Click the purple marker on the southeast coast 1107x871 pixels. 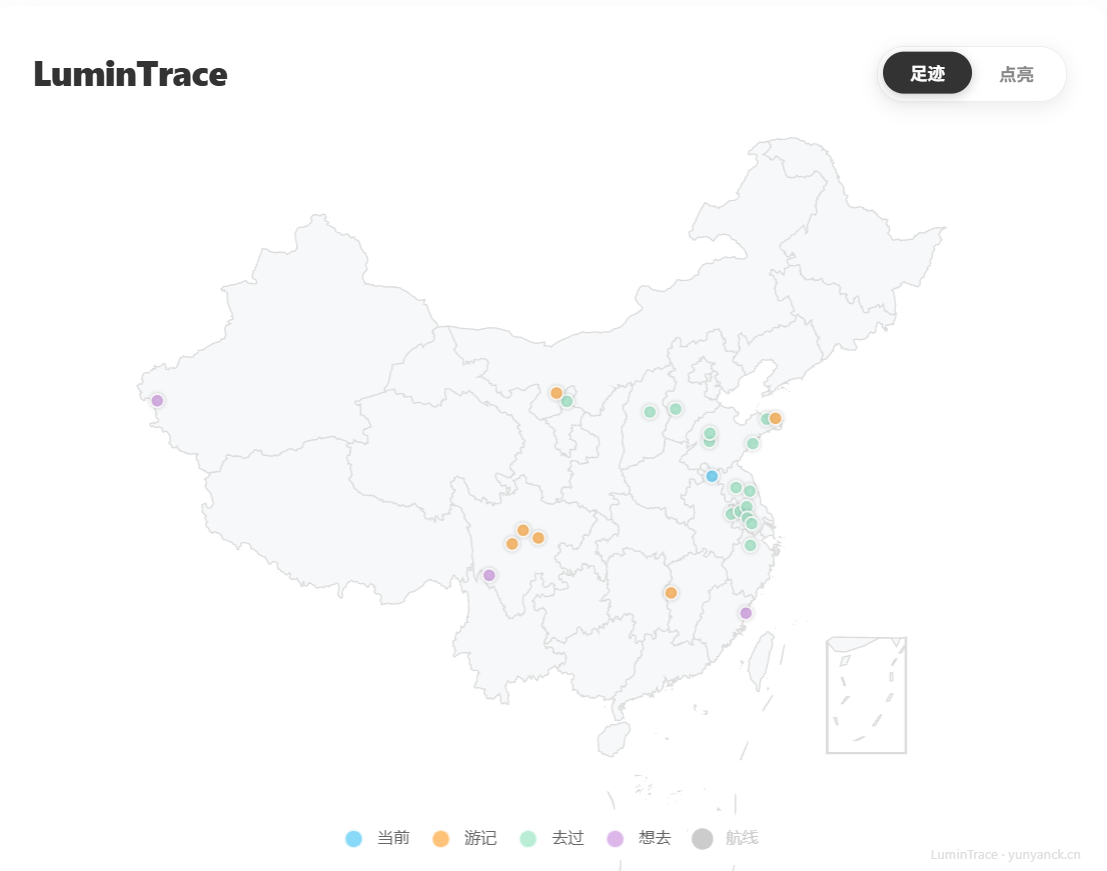(745, 613)
